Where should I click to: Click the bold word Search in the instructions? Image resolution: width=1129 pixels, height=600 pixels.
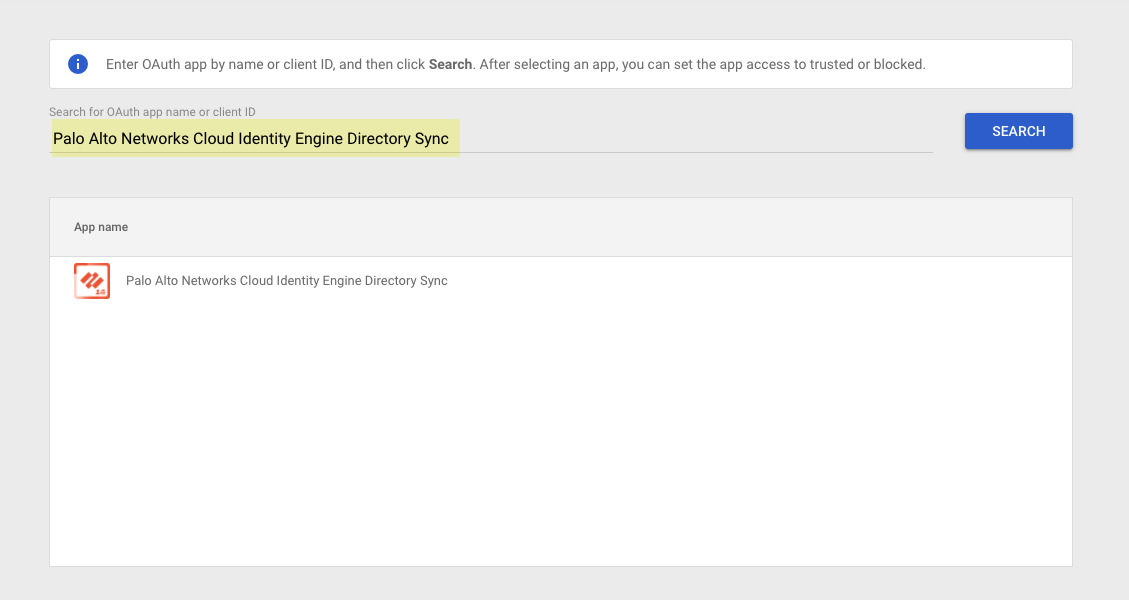[x=450, y=64]
